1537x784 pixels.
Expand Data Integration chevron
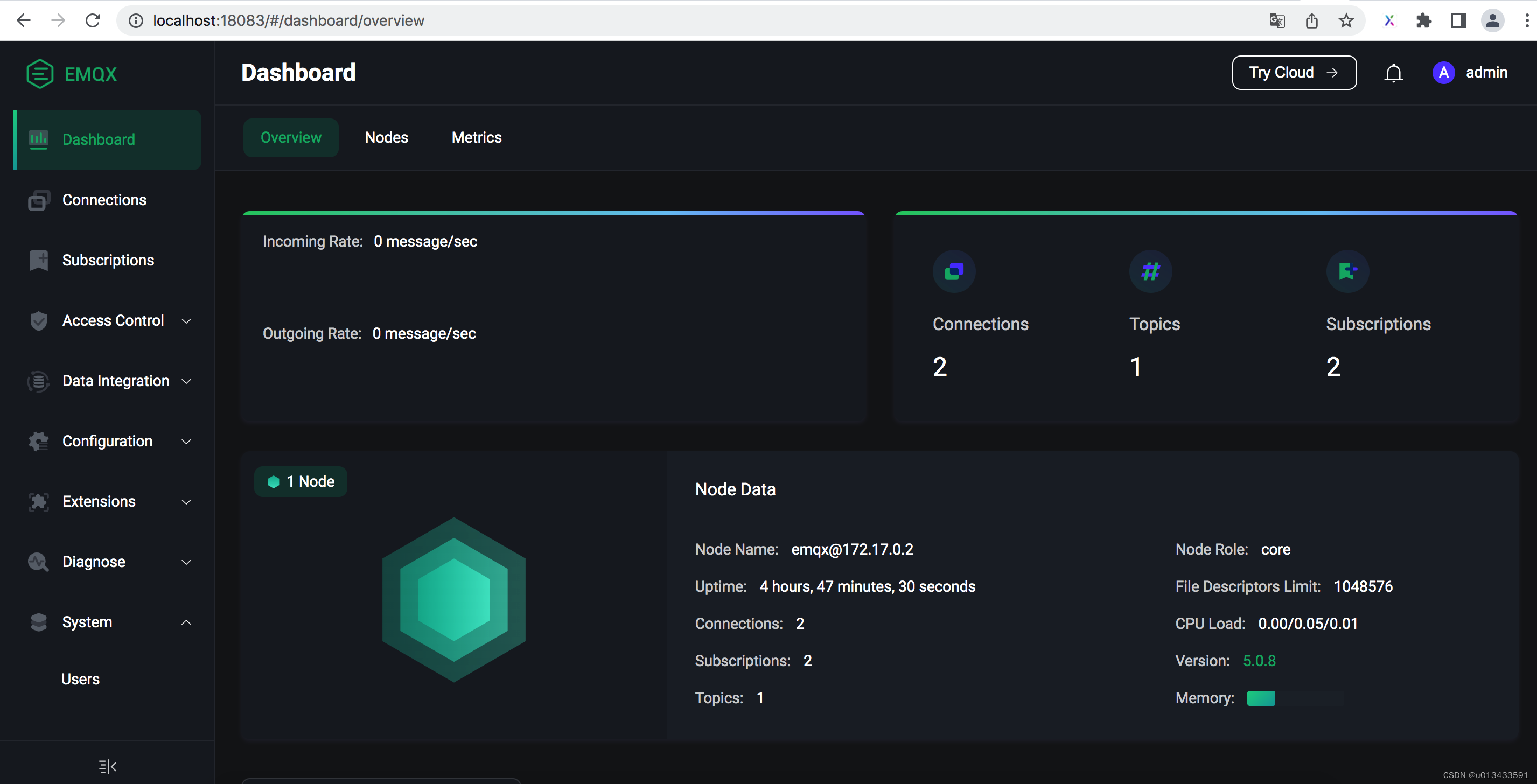[186, 381]
